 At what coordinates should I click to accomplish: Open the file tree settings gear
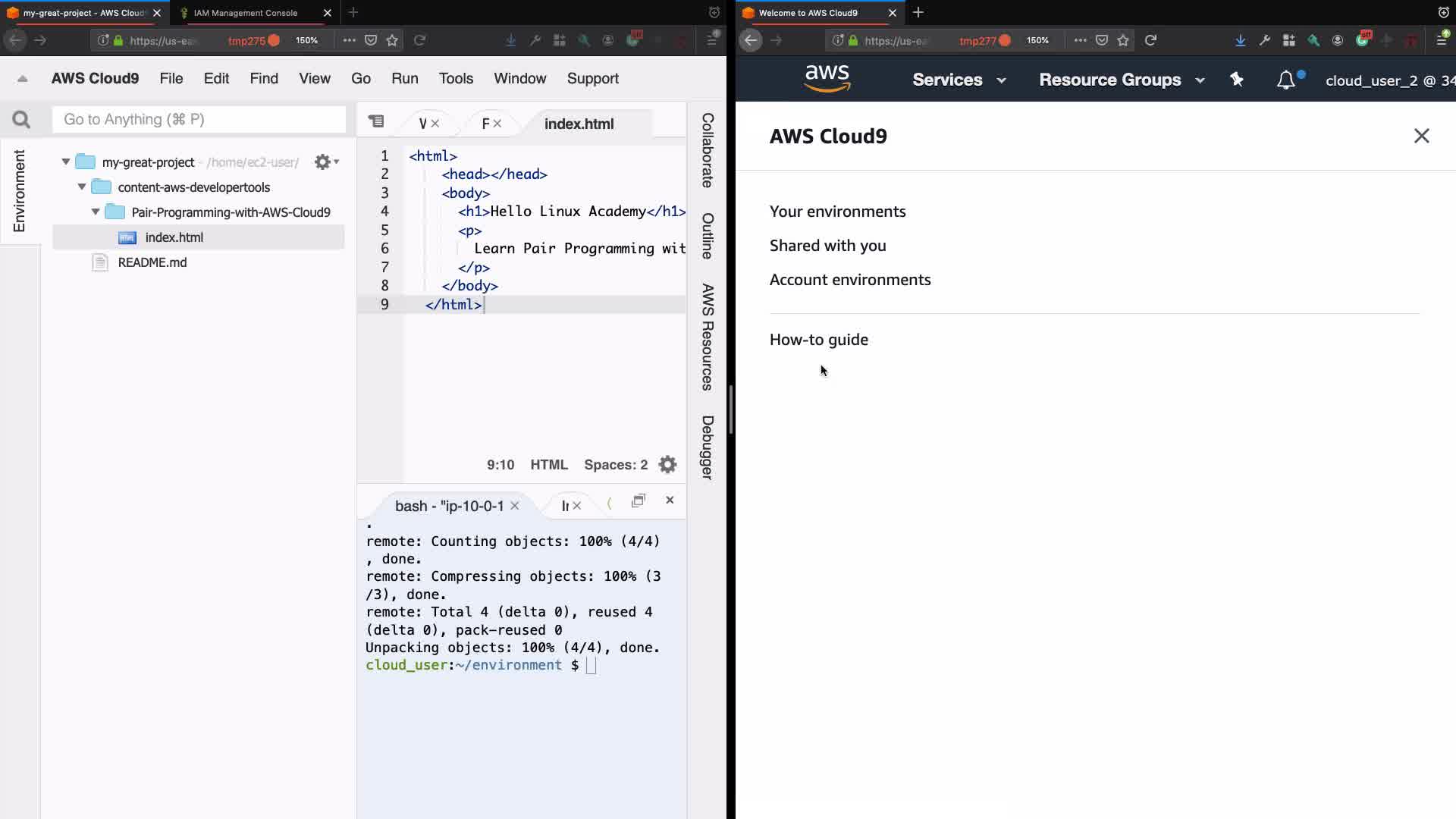click(325, 162)
